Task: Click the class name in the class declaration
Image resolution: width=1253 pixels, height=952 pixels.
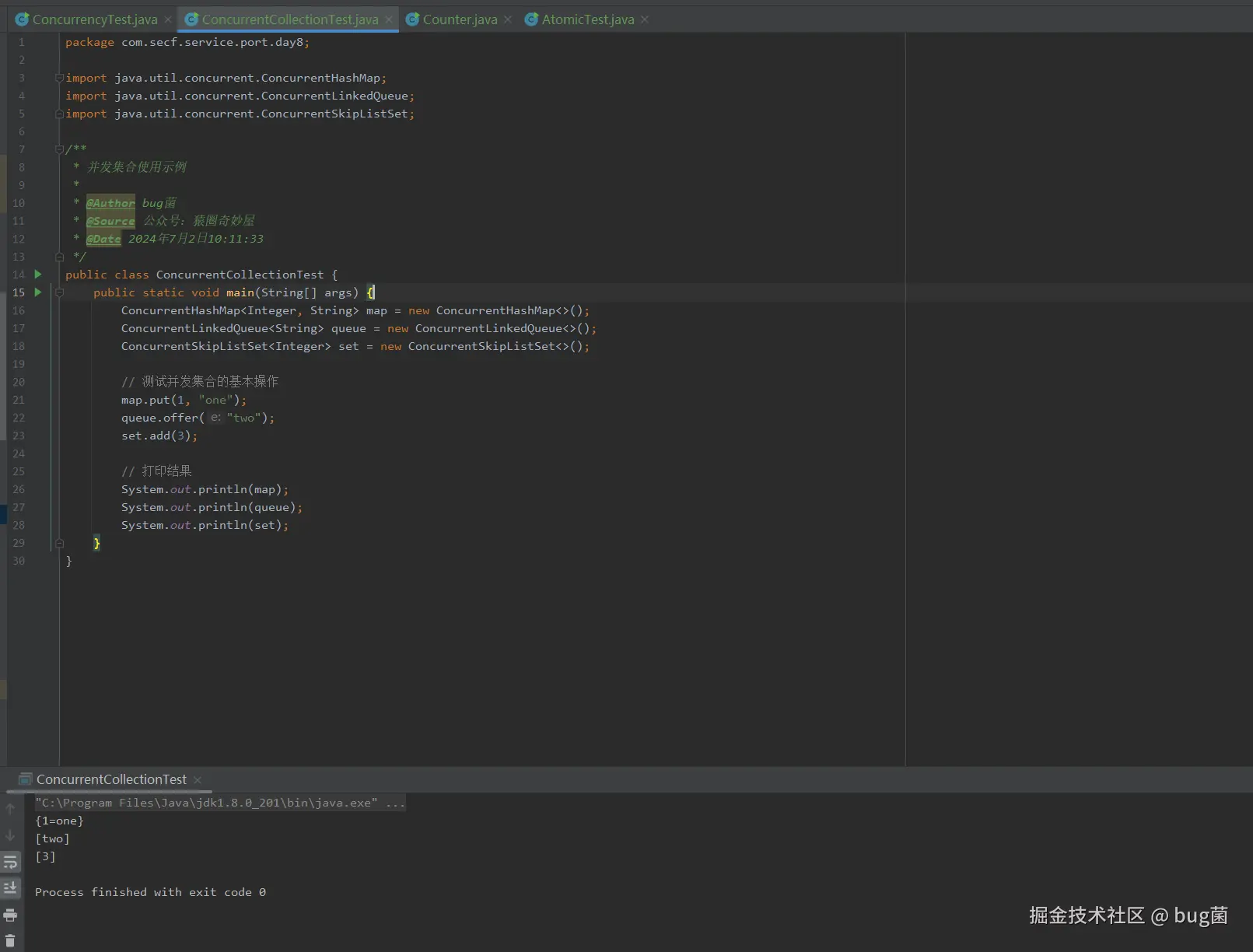Action: coord(240,275)
